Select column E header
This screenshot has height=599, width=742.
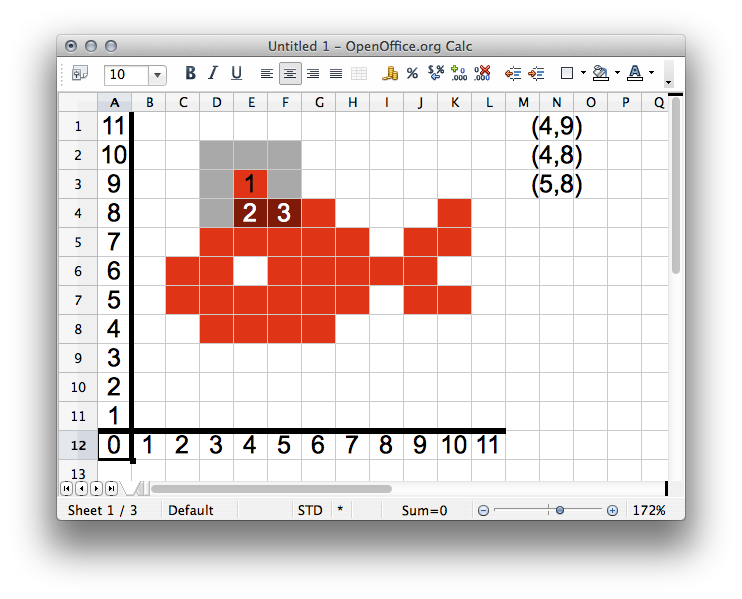tap(251, 102)
